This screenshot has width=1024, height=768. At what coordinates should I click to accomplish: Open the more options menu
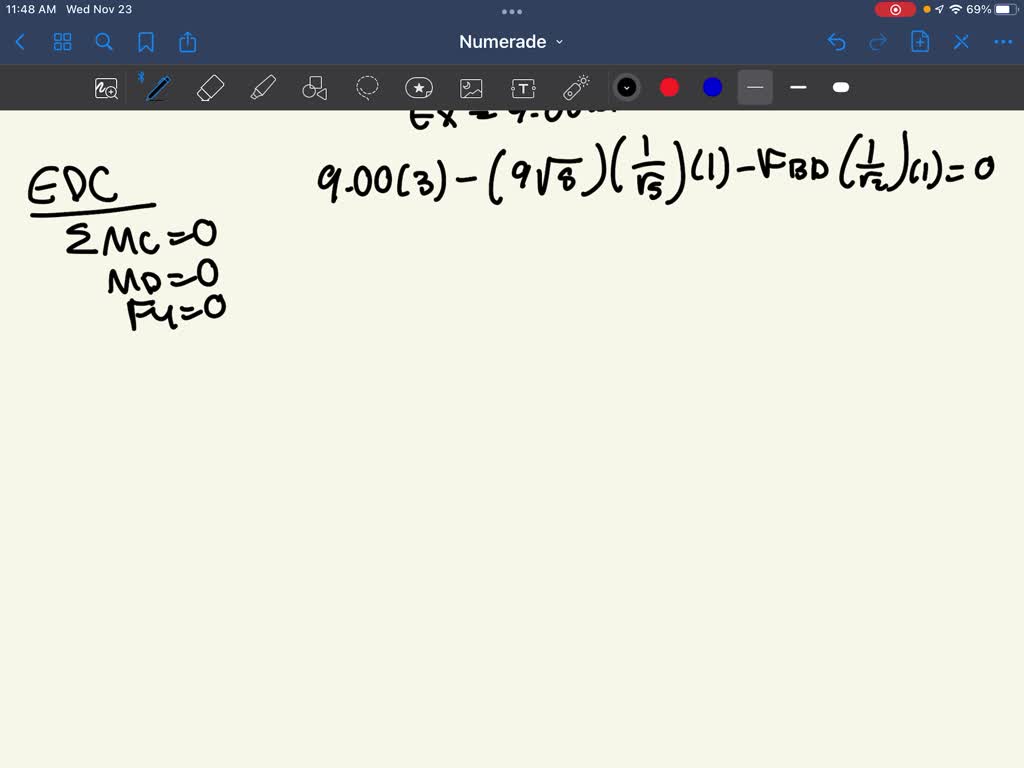(x=1003, y=42)
